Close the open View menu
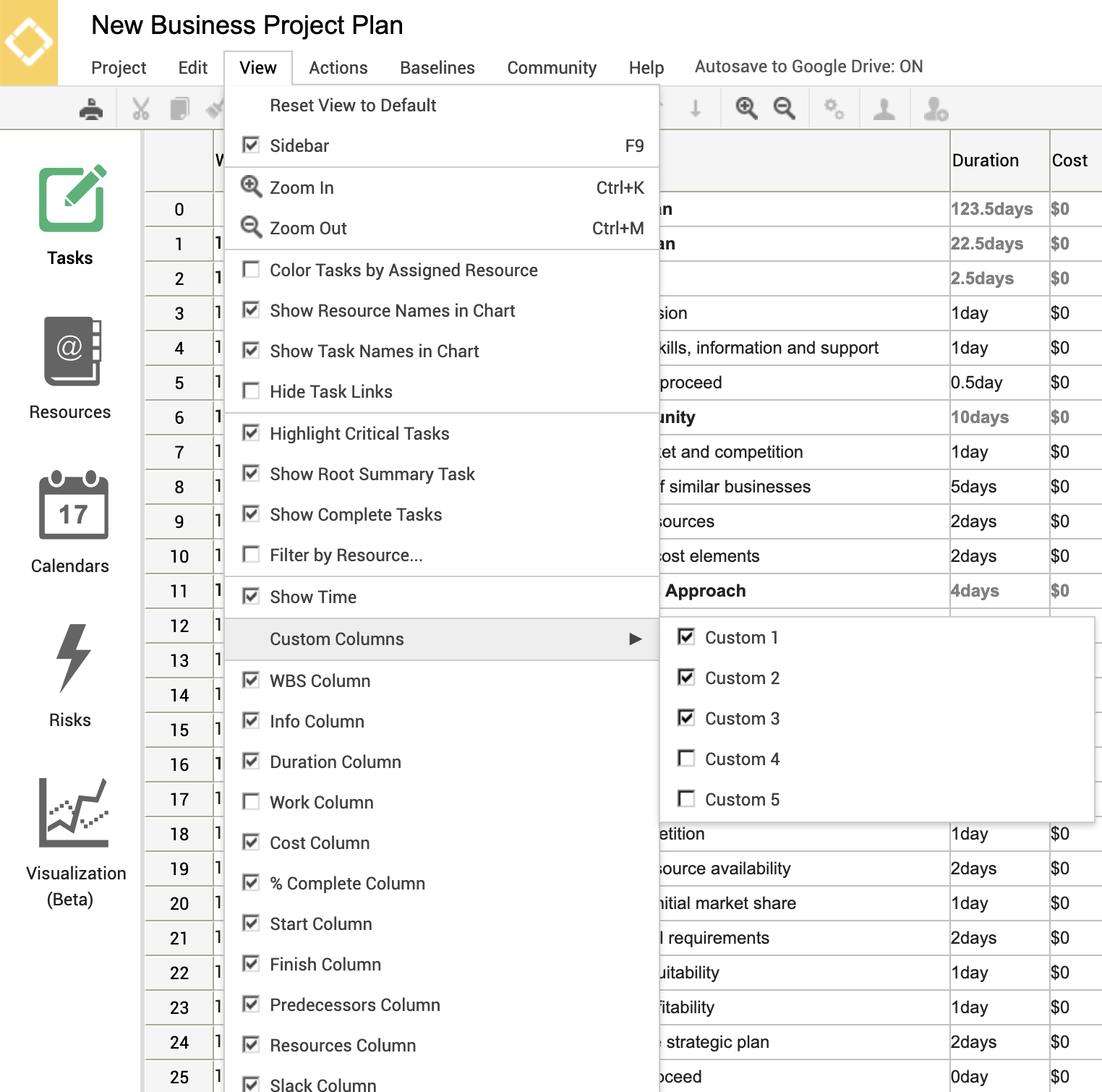Viewport: 1102px width, 1092px height. 258,68
